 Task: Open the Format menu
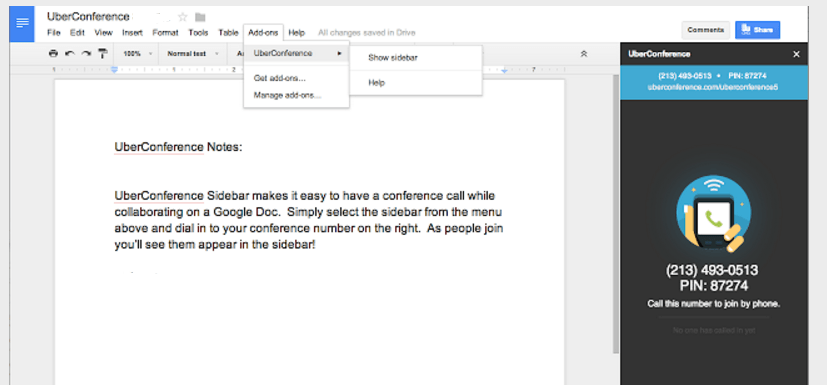tap(166, 33)
